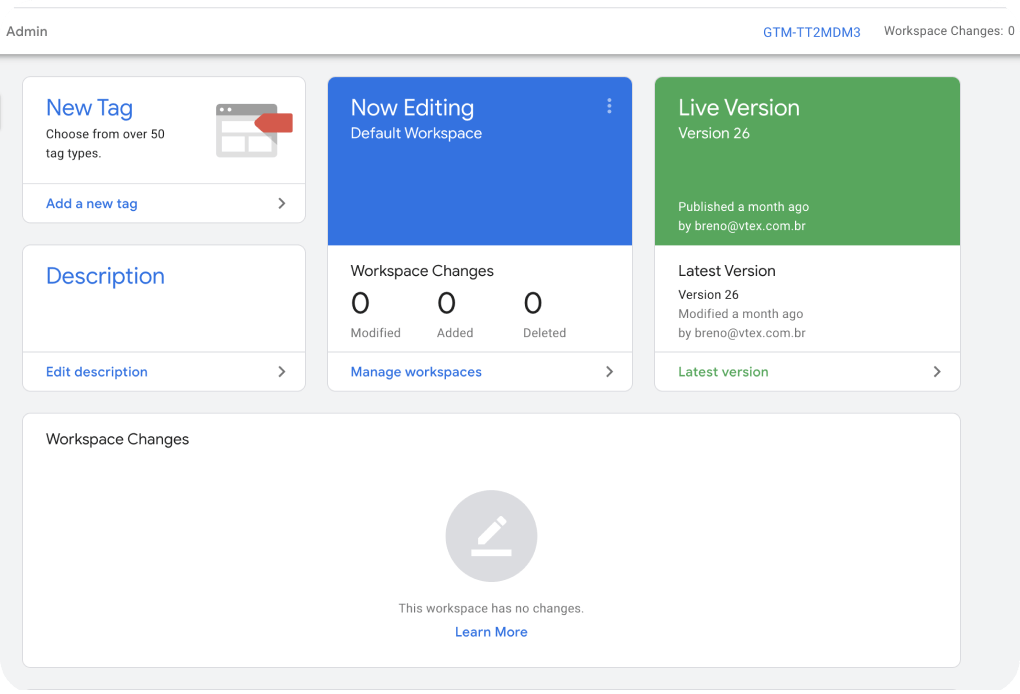Click Learn More under empty workspace message

click(491, 632)
